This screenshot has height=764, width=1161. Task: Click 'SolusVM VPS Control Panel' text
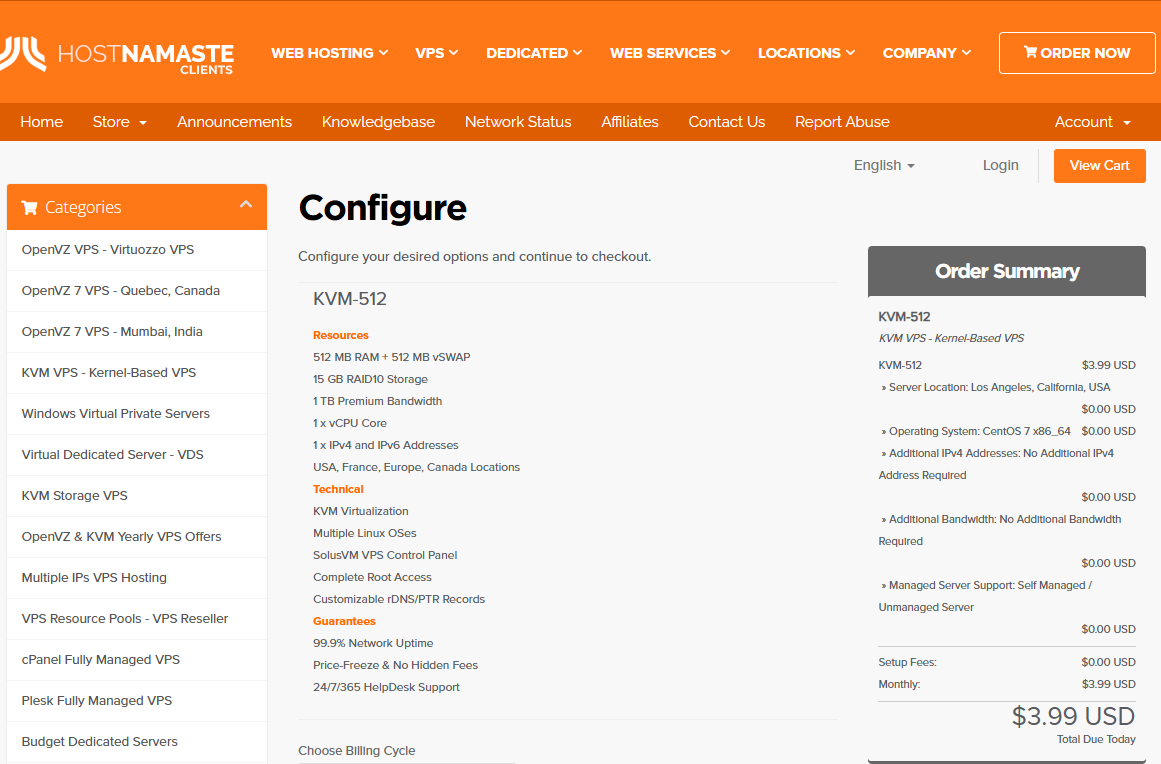(384, 555)
